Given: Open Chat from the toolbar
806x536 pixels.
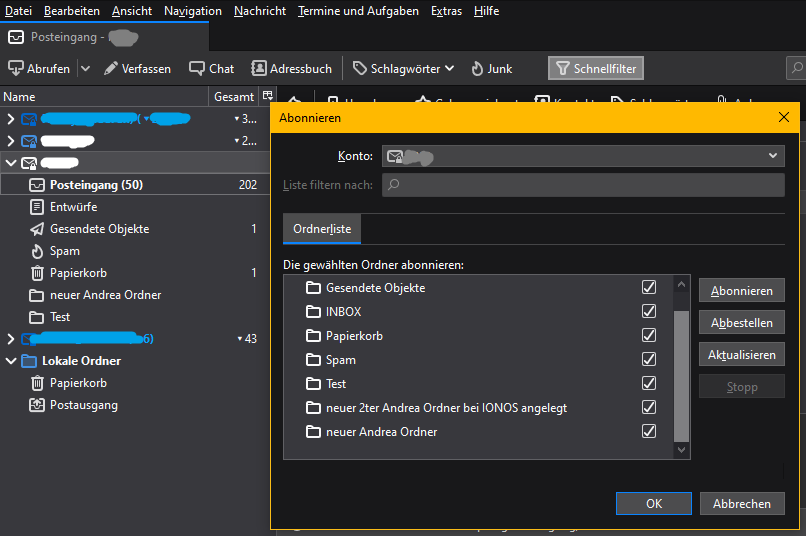Looking at the screenshot, I should [x=211, y=69].
